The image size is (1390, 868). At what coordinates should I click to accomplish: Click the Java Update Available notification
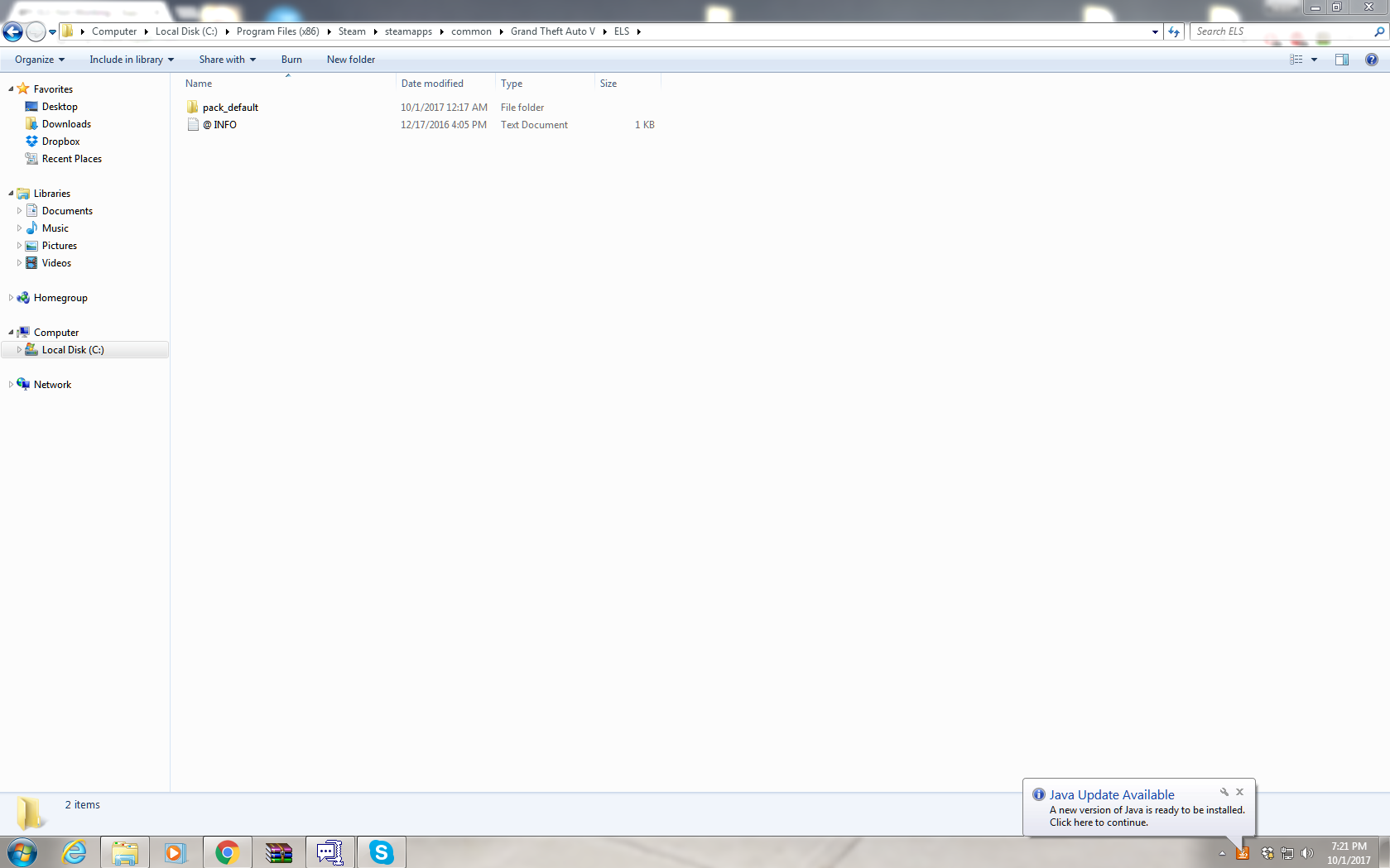[1139, 808]
